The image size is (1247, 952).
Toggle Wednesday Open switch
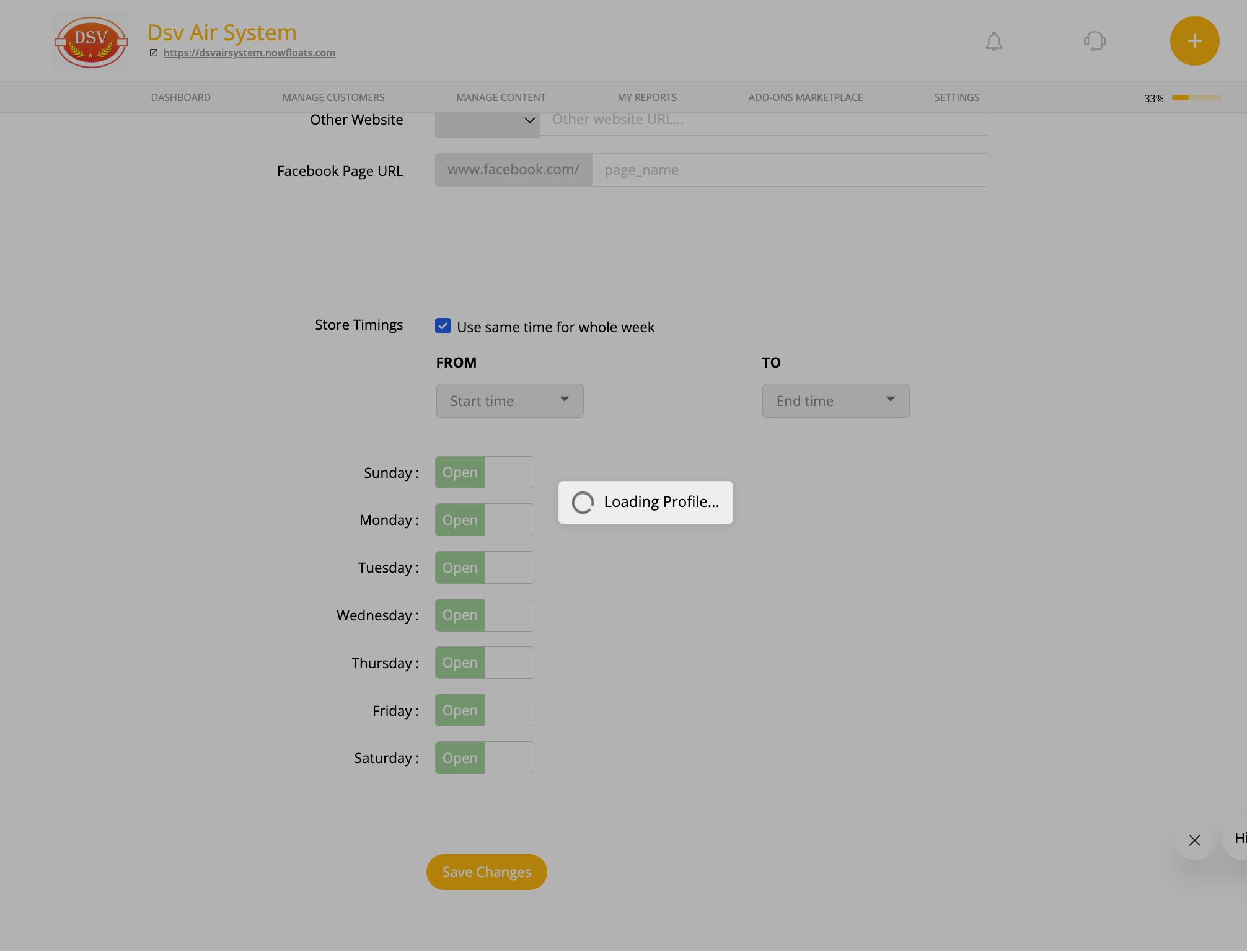tap(484, 615)
